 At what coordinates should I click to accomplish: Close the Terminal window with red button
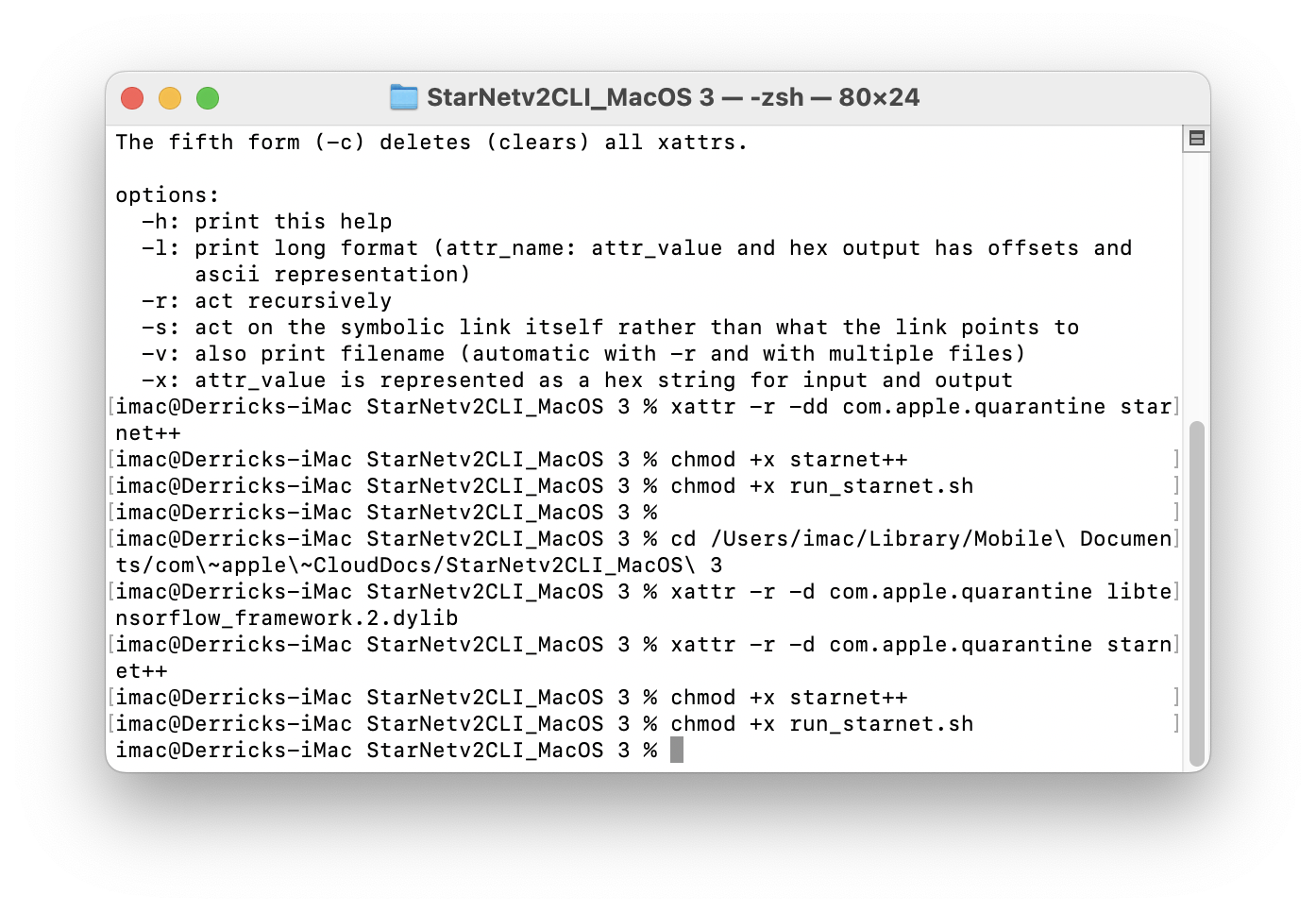click(132, 98)
